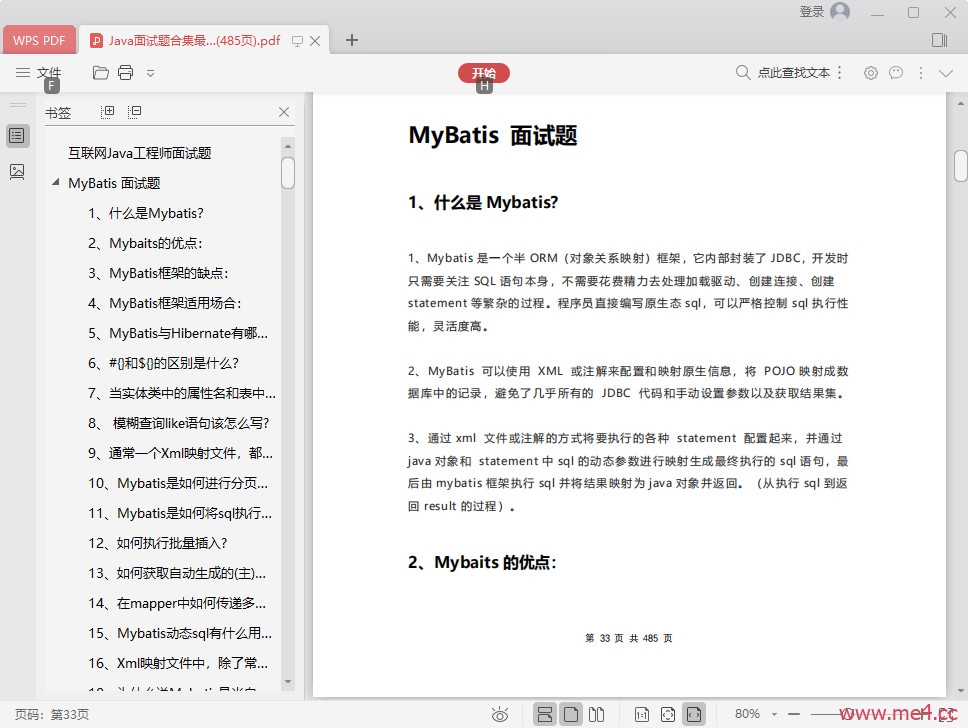
Task: Open the bookmarks outline sidebar icon
Action: tap(17, 136)
